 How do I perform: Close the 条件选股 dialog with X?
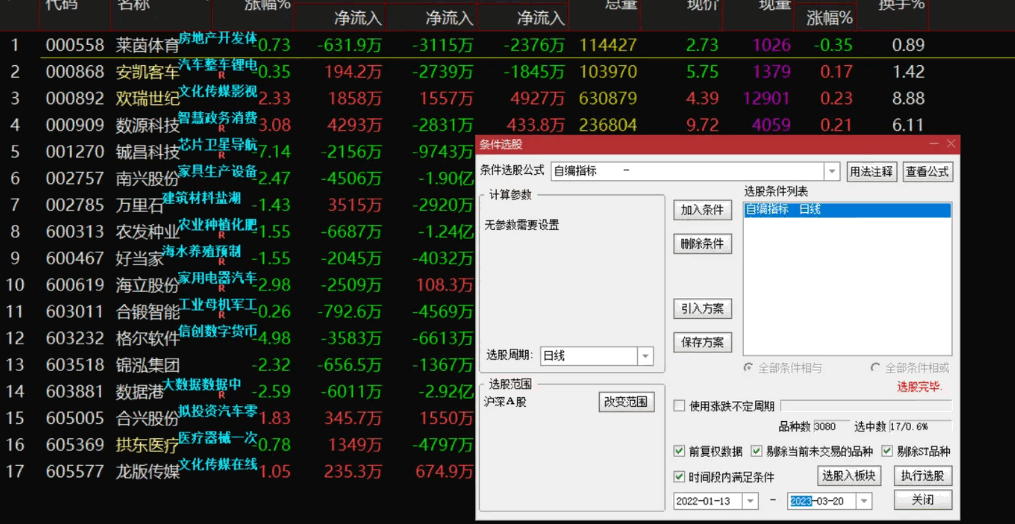(x=950, y=144)
